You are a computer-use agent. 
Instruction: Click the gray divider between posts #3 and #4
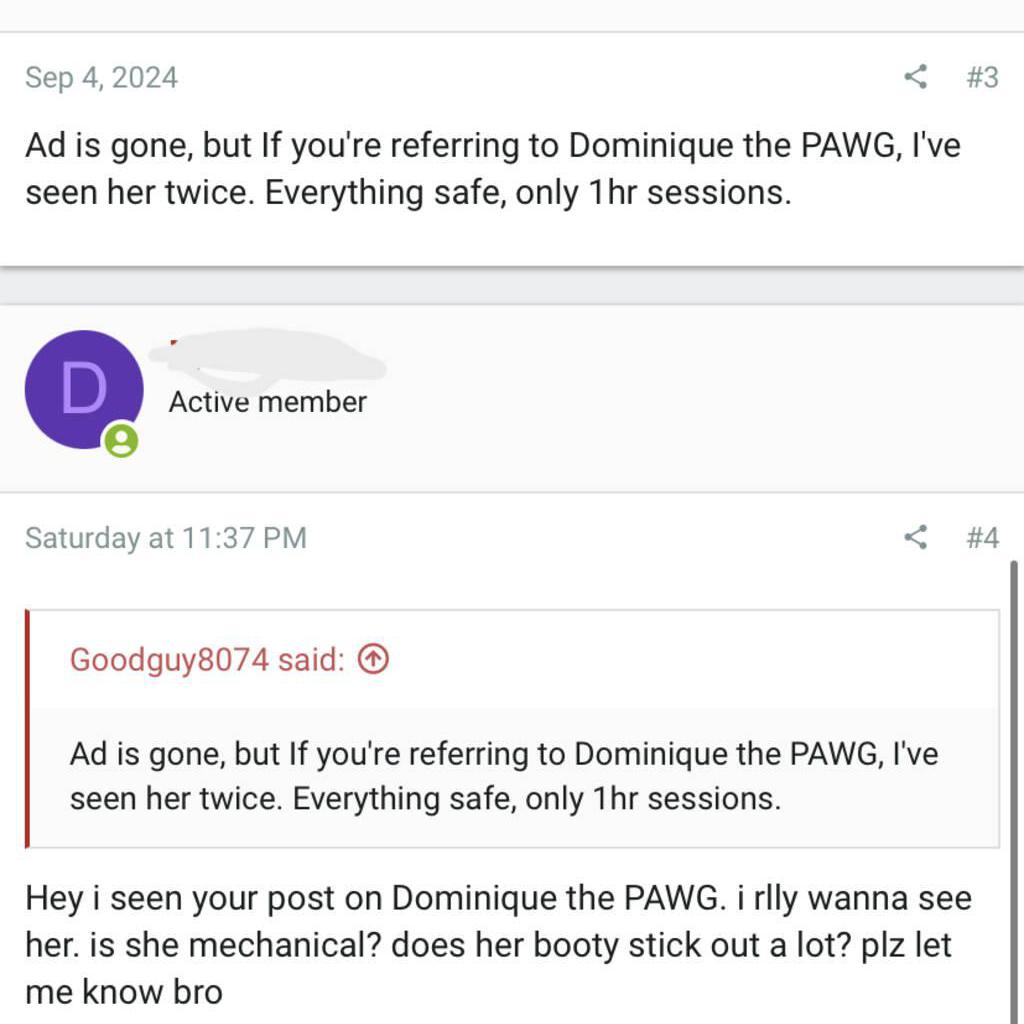point(512,286)
